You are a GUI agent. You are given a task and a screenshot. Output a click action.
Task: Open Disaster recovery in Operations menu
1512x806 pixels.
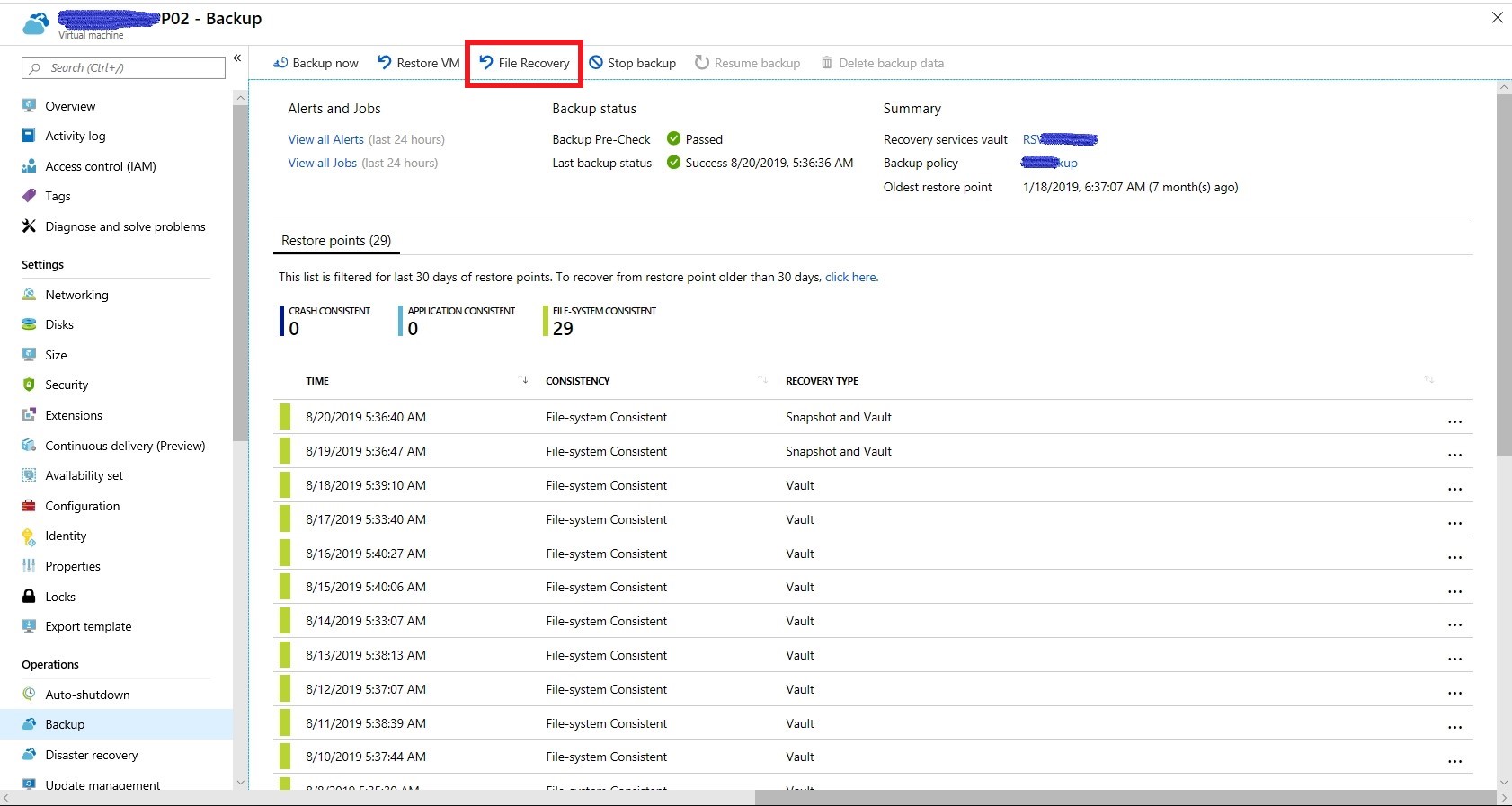coord(92,755)
